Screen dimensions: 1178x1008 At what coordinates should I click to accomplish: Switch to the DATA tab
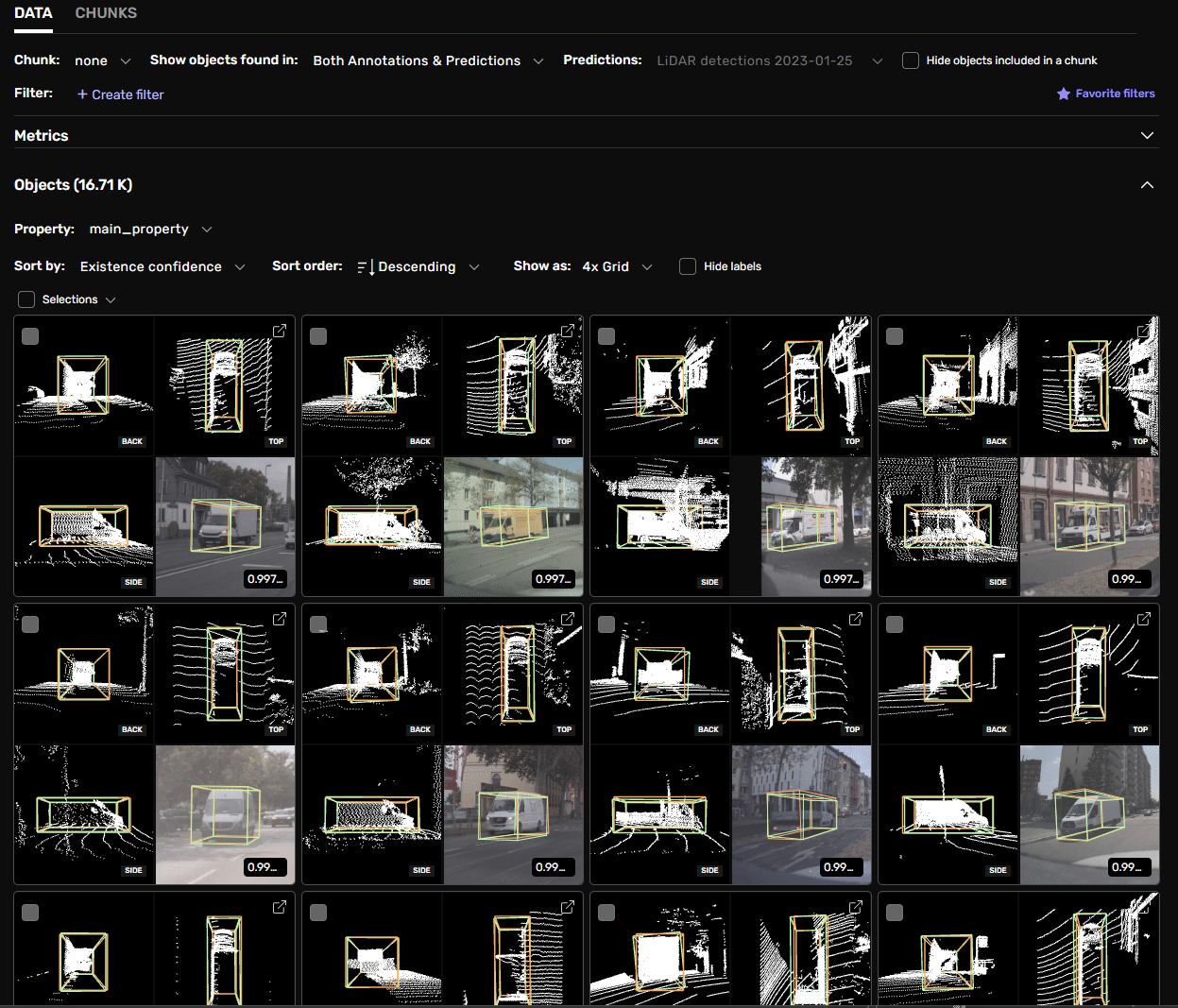pyautogui.click(x=33, y=13)
